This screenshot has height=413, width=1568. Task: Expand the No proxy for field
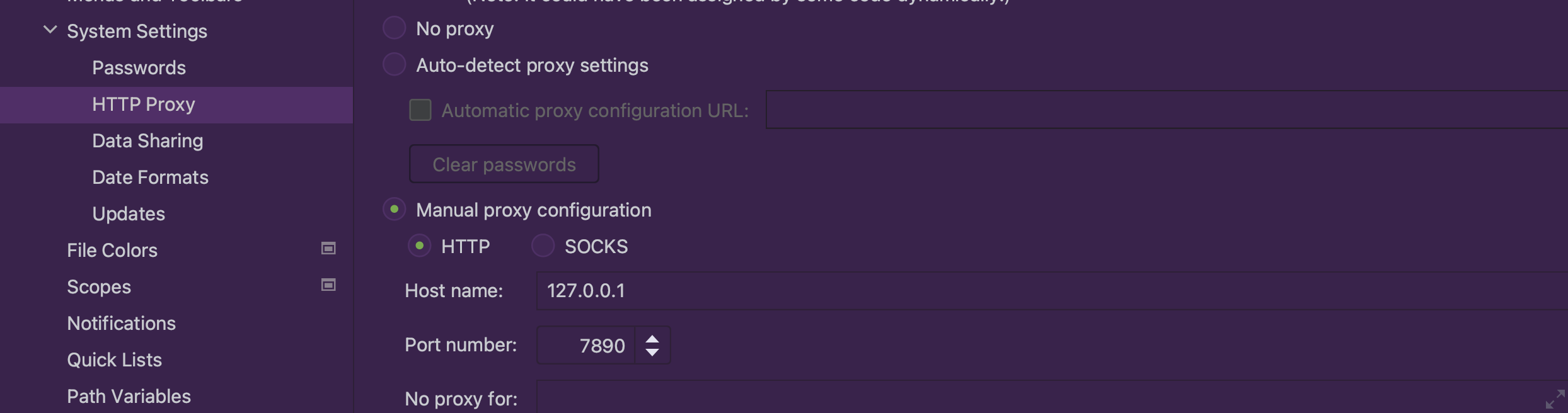(1554, 399)
